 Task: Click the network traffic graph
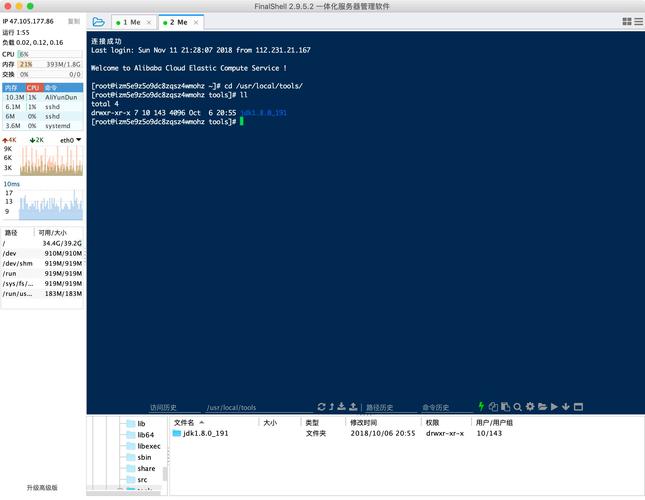pos(51,160)
